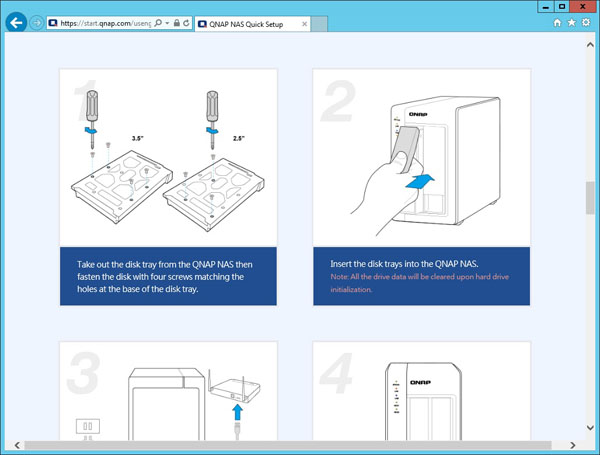Click the red drive data cleared note

click(420, 283)
